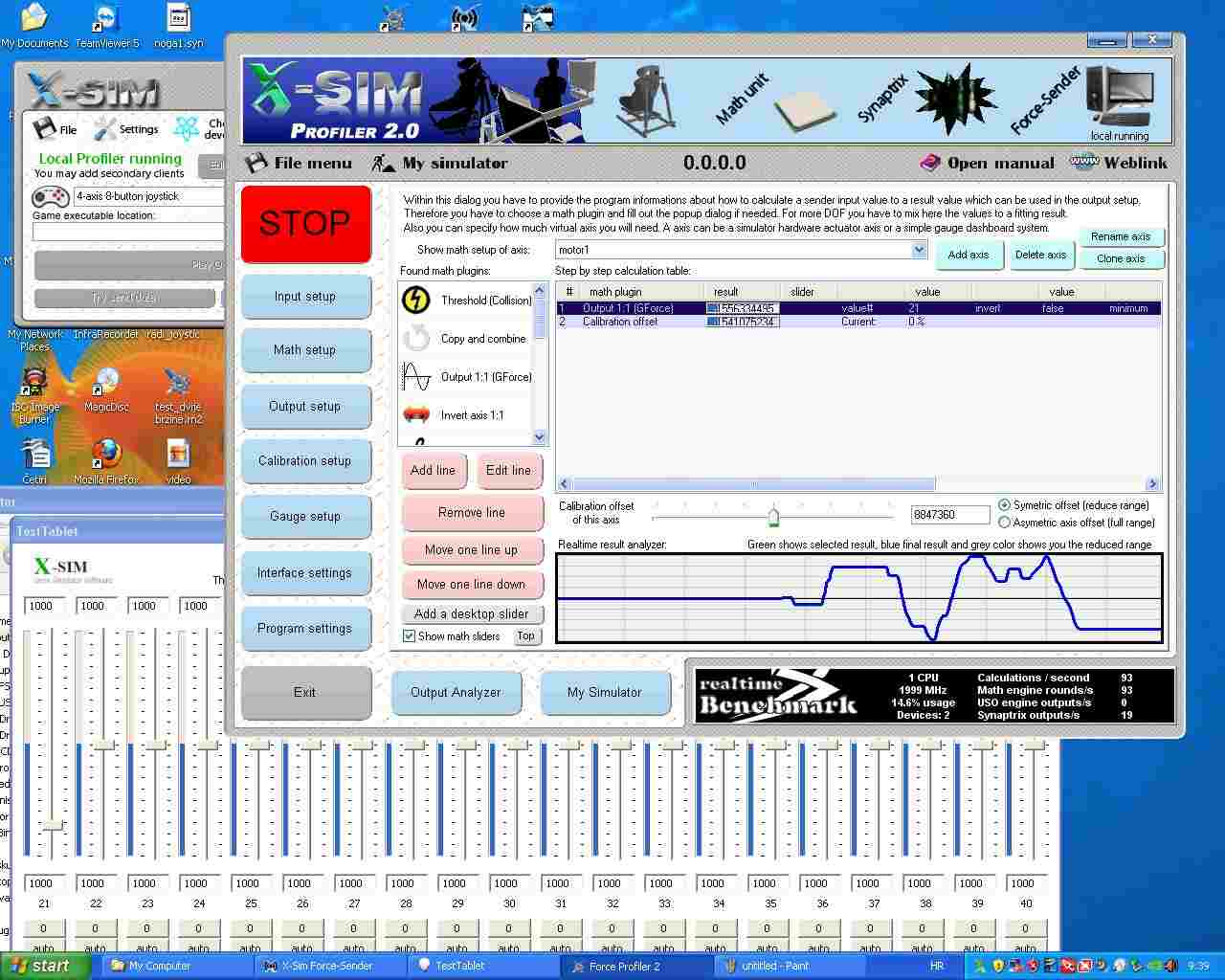Screen dimensions: 1225x980
Task: Click TestTablet channel 21 slider thumb
Action: point(52,824)
